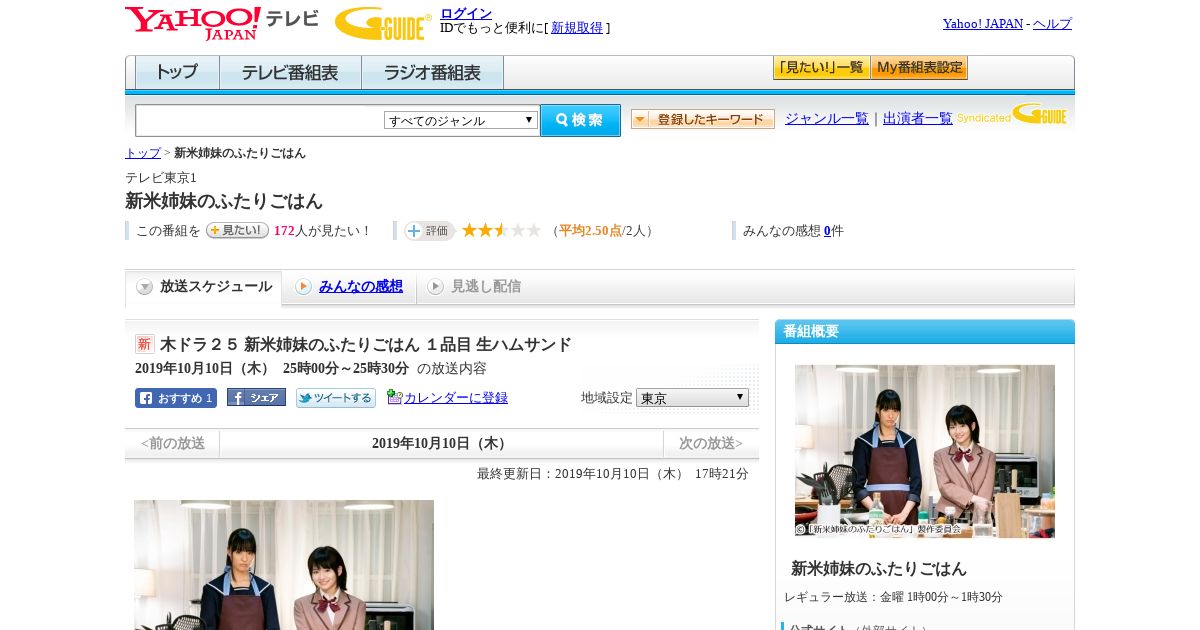Open the テレビ番組表 tab
This screenshot has width=1200, height=630.
tap(290, 73)
